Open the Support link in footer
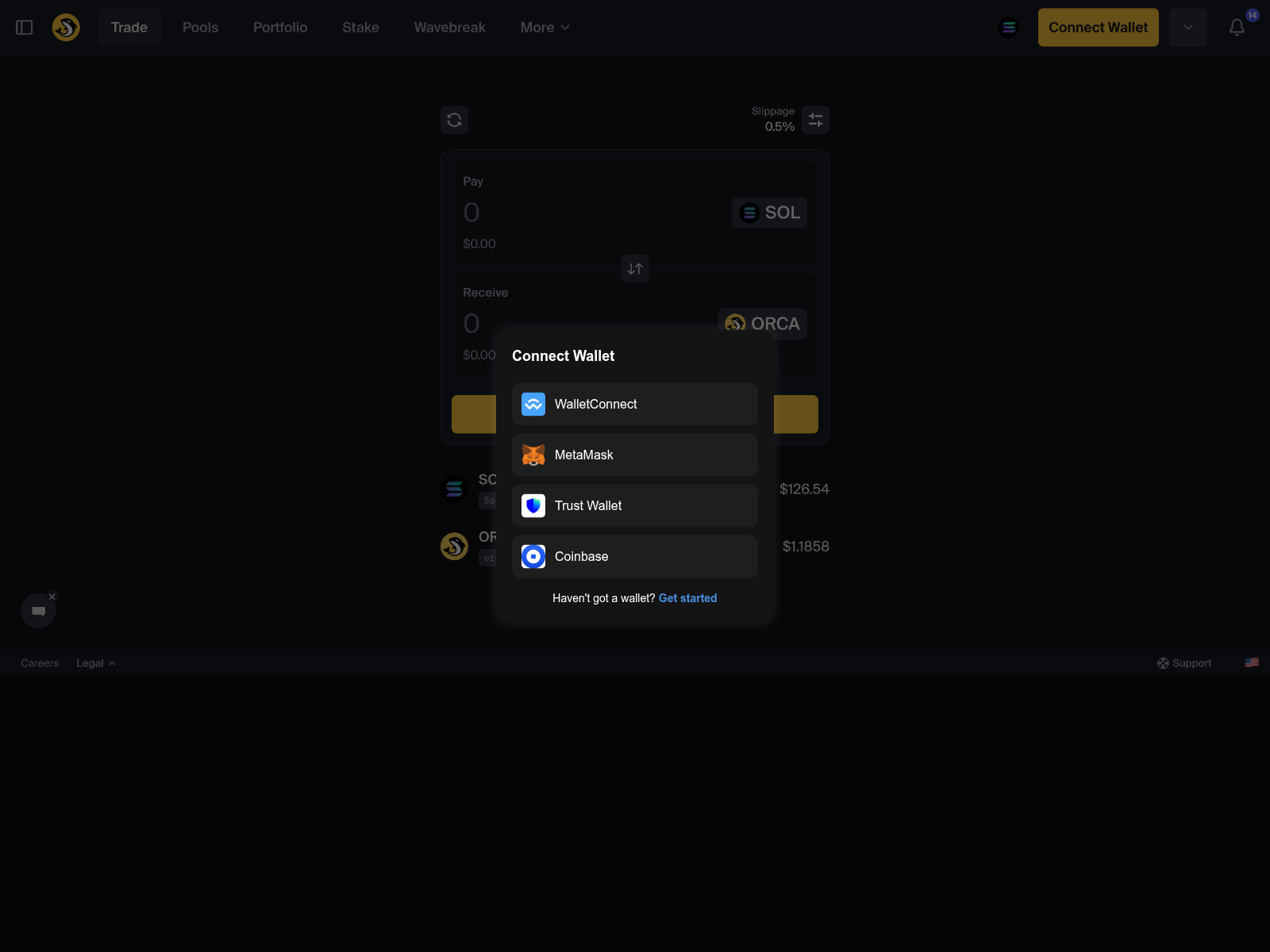The width and height of the screenshot is (1270, 952). click(x=1184, y=663)
